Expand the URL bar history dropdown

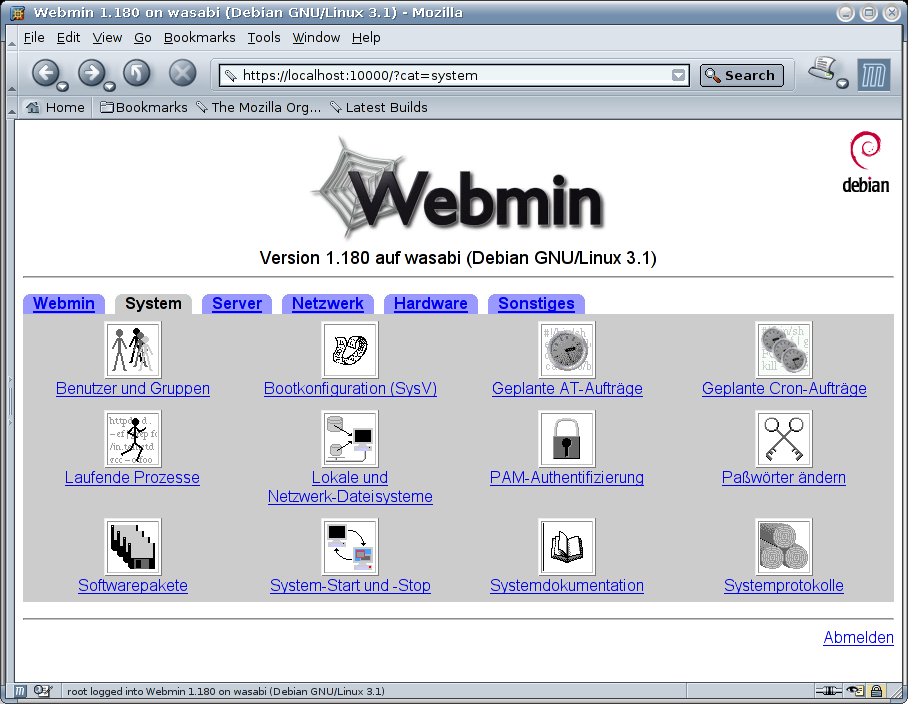pos(678,75)
